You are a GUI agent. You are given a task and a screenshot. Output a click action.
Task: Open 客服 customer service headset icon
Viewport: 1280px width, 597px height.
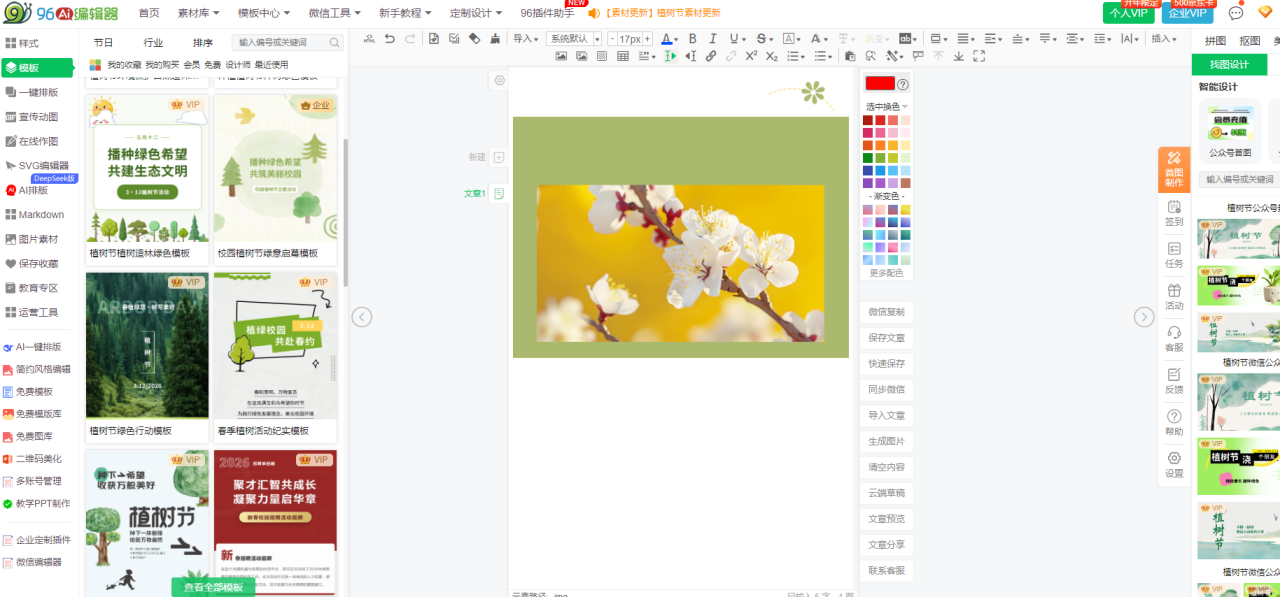point(1173,338)
